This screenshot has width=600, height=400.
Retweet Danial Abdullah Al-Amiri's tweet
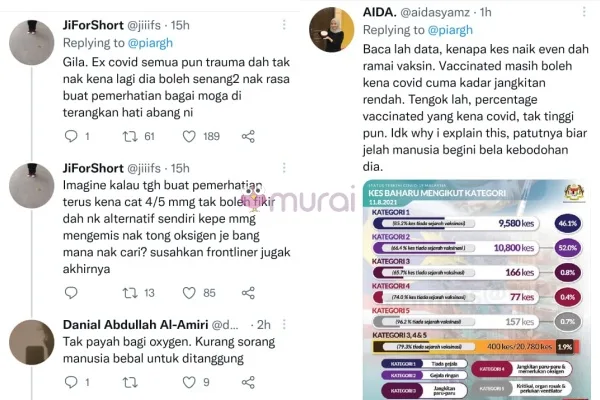coord(130,382)
